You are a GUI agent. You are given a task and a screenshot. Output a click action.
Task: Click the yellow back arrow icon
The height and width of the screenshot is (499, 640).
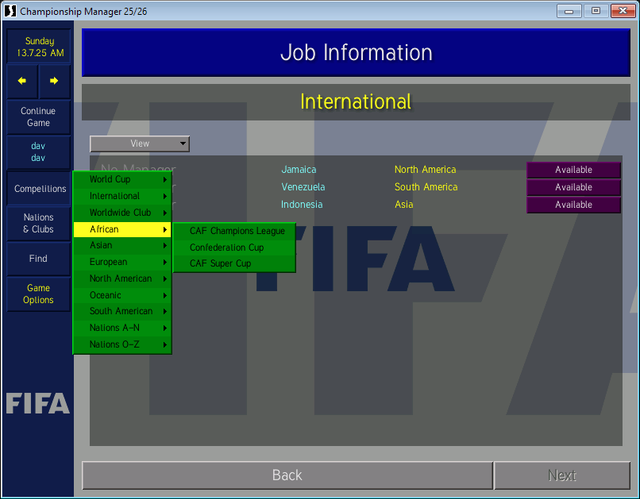[22, 81]
